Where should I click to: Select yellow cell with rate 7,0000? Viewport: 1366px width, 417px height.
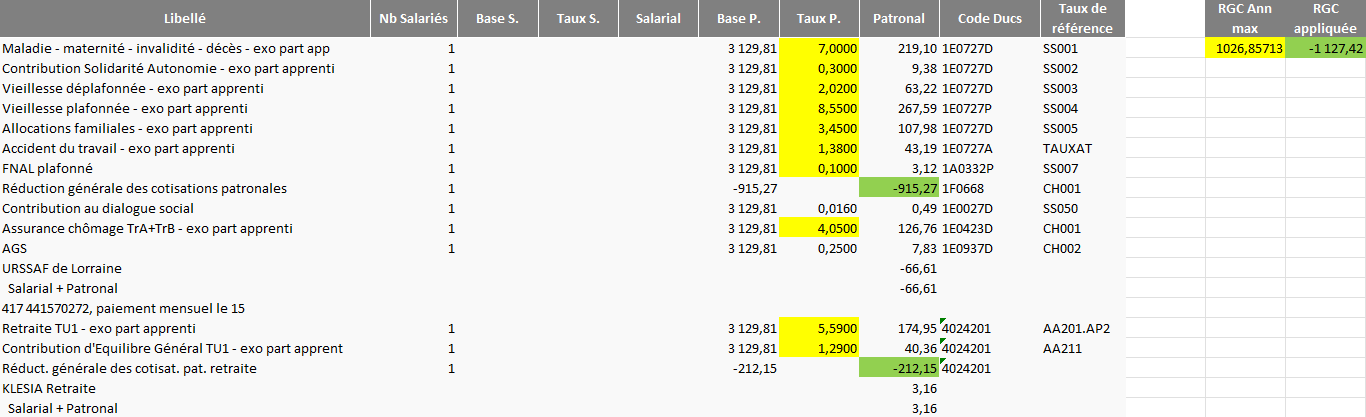pyautogui.click(x=819, y=48)
